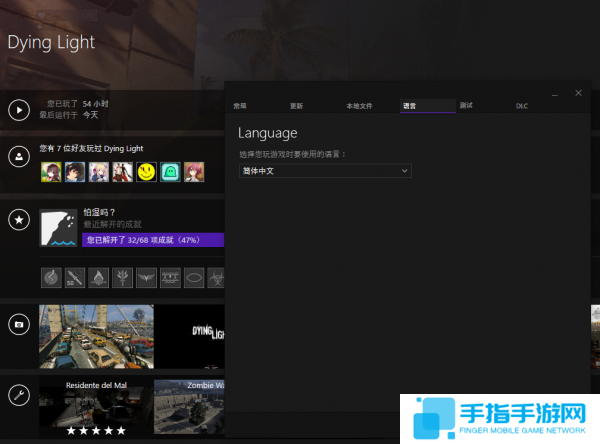
Task: Click the play game circle icon
Action: tap(18, 109)
